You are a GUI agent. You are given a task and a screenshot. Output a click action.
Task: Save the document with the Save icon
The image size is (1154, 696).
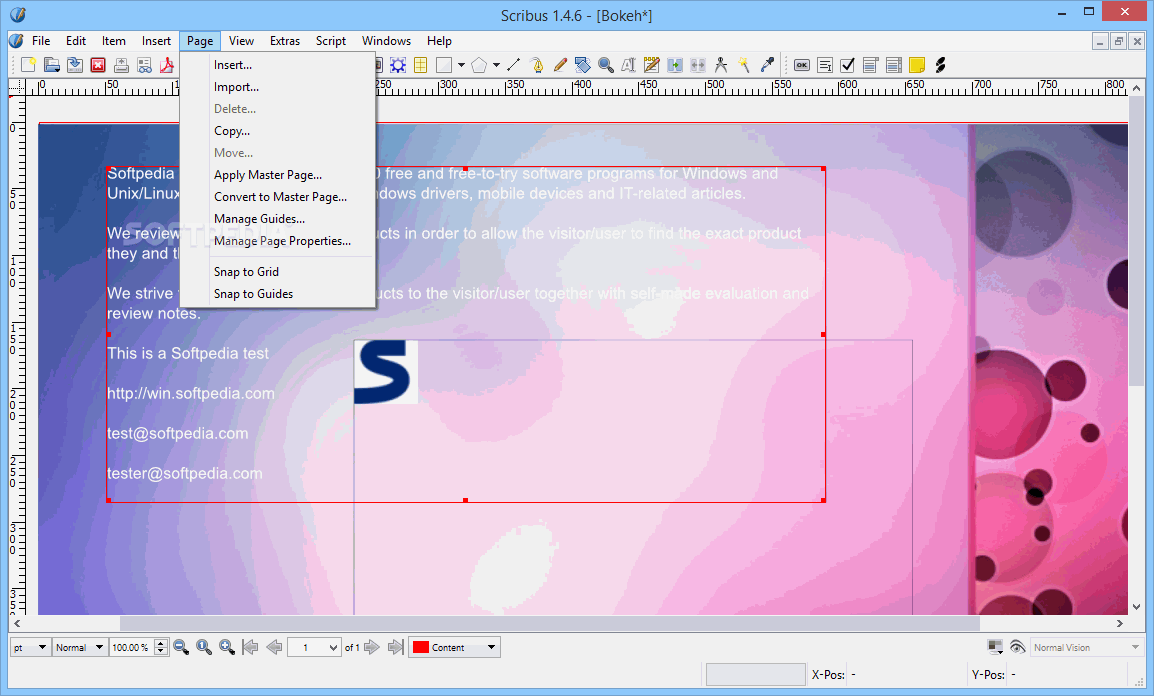click(74, 65)
